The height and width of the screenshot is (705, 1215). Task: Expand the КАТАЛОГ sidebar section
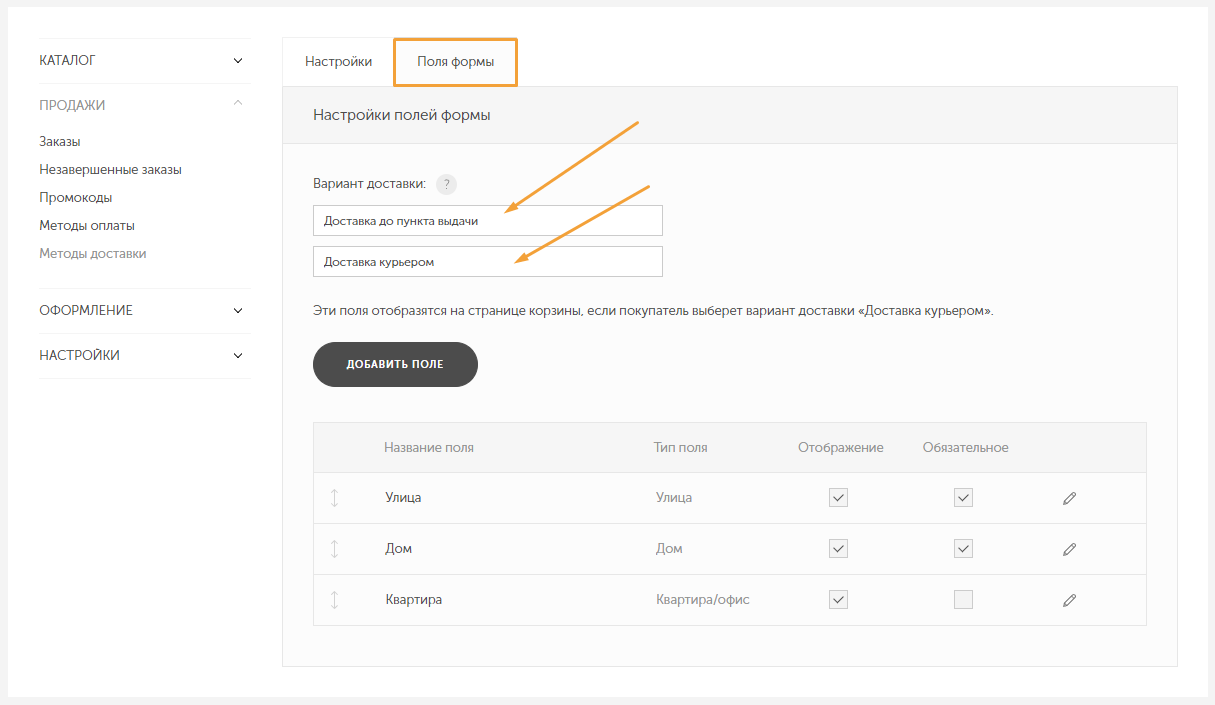pyautogui.click(x=238, y=61)
